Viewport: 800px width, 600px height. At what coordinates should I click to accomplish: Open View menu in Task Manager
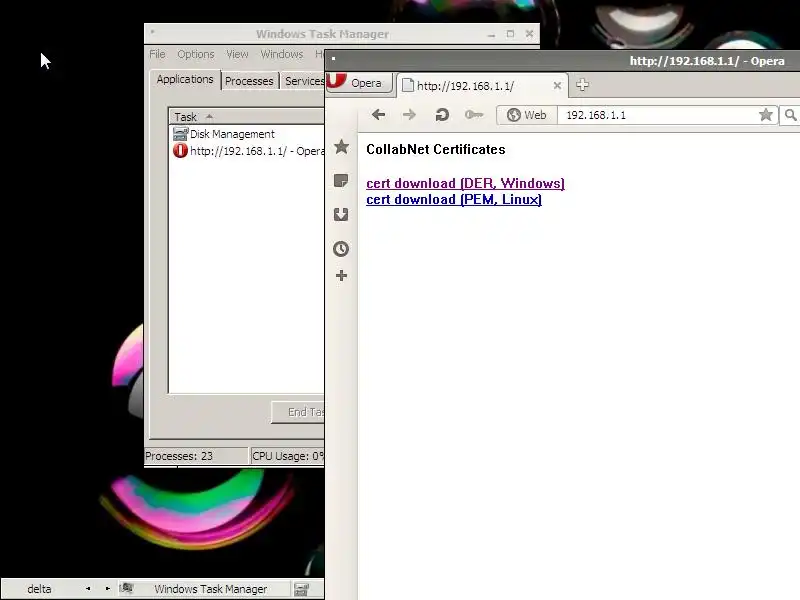coord(237,54)
